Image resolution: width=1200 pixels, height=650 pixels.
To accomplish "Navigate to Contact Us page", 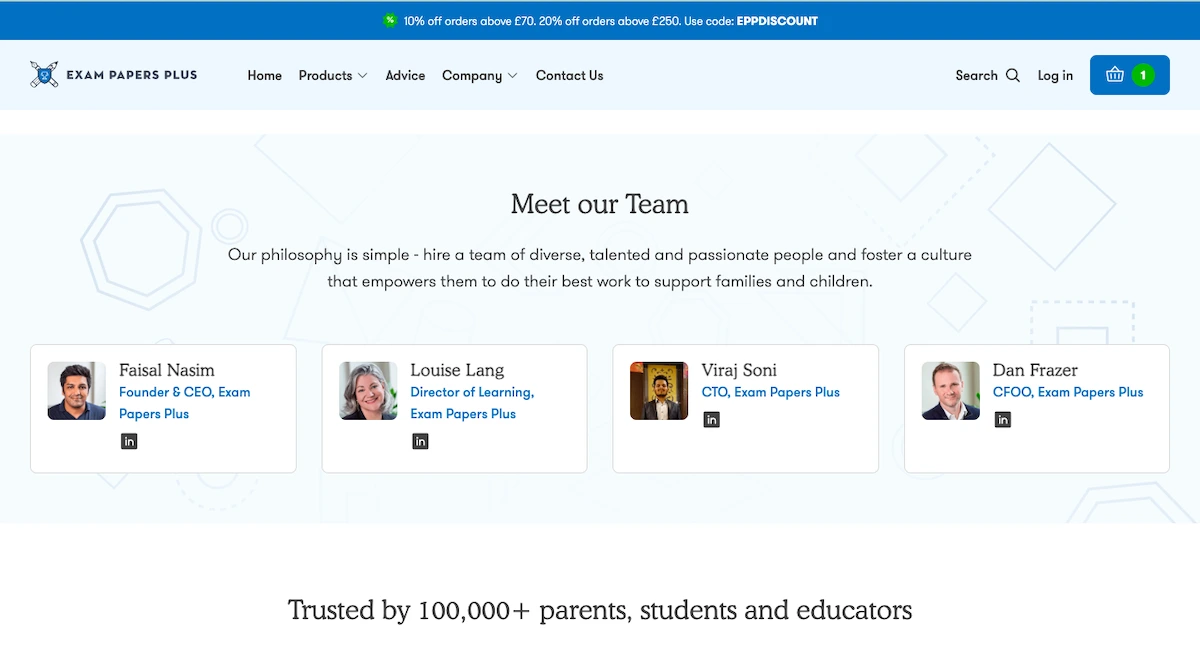I will coord(569,75).
